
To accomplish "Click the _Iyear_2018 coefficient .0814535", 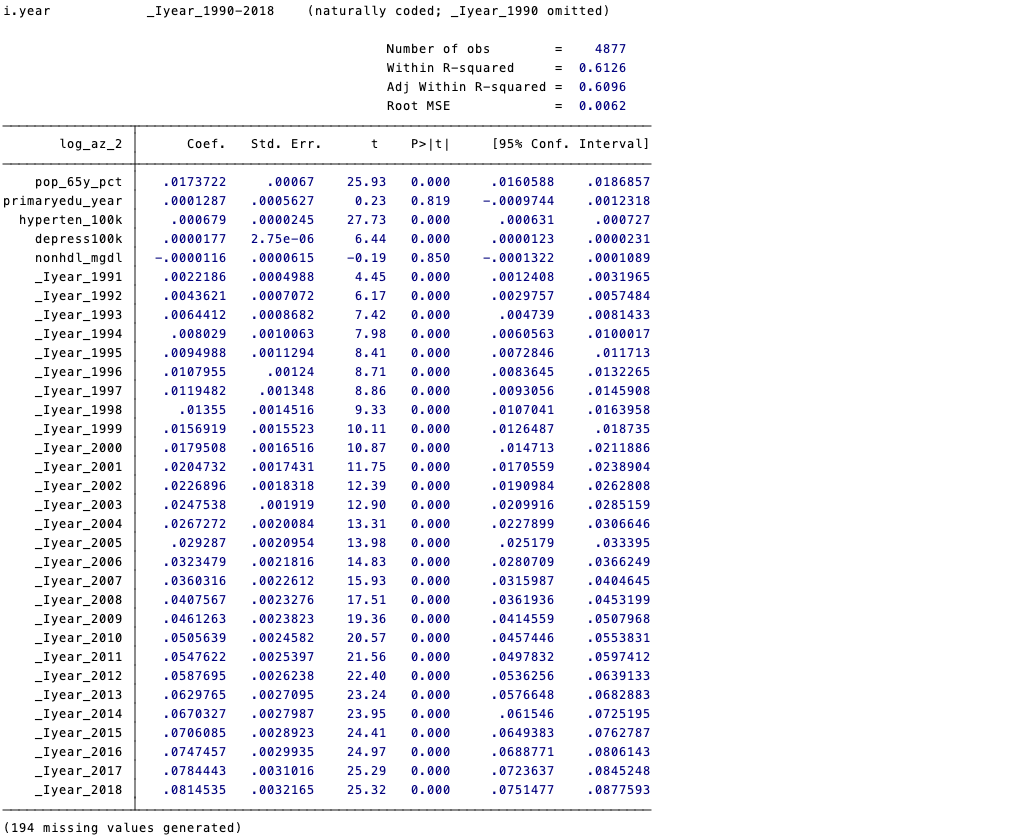I will click(x=194, y=790).
